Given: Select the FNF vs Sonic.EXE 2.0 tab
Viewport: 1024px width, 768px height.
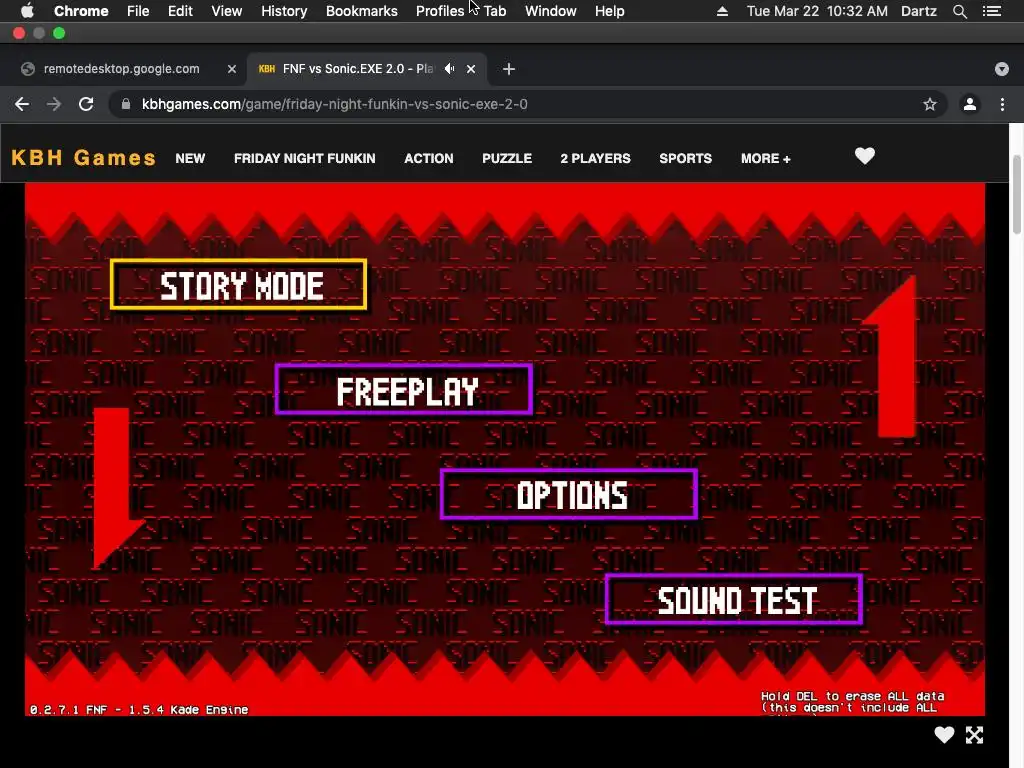Looking at the screenshot, I should tap(366, 69).
